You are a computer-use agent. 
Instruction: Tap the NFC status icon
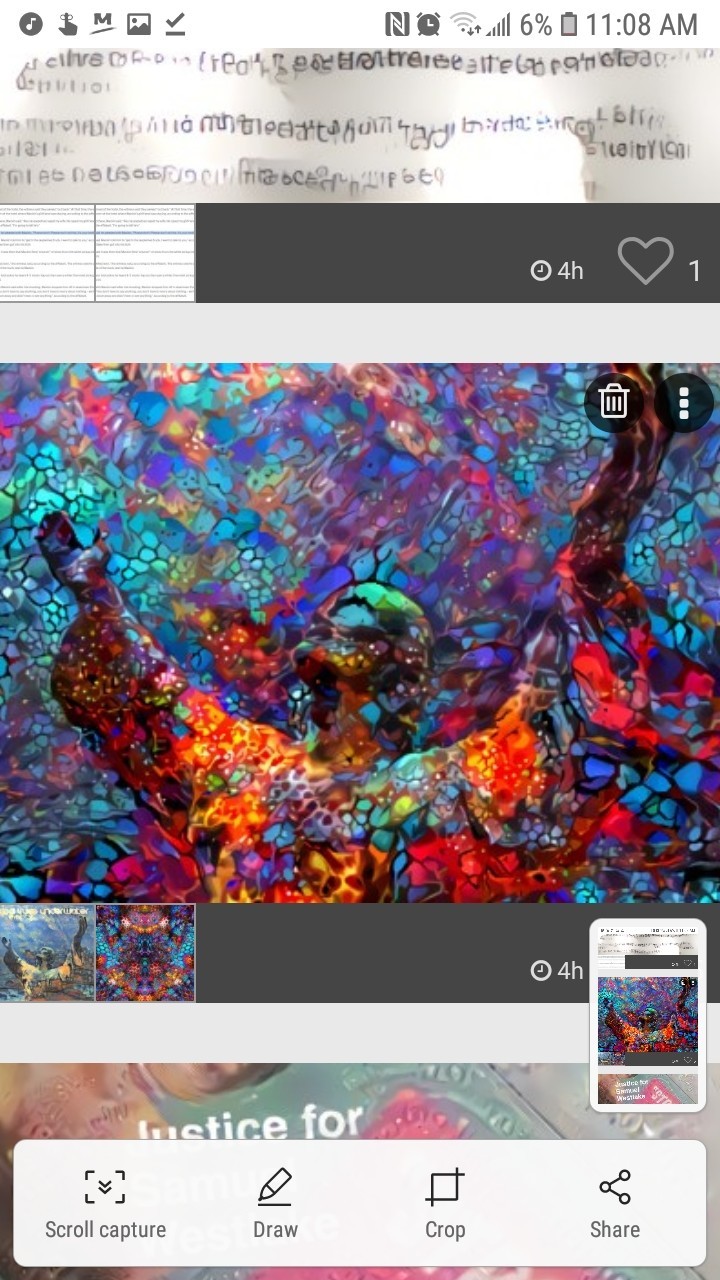[396, 24]
